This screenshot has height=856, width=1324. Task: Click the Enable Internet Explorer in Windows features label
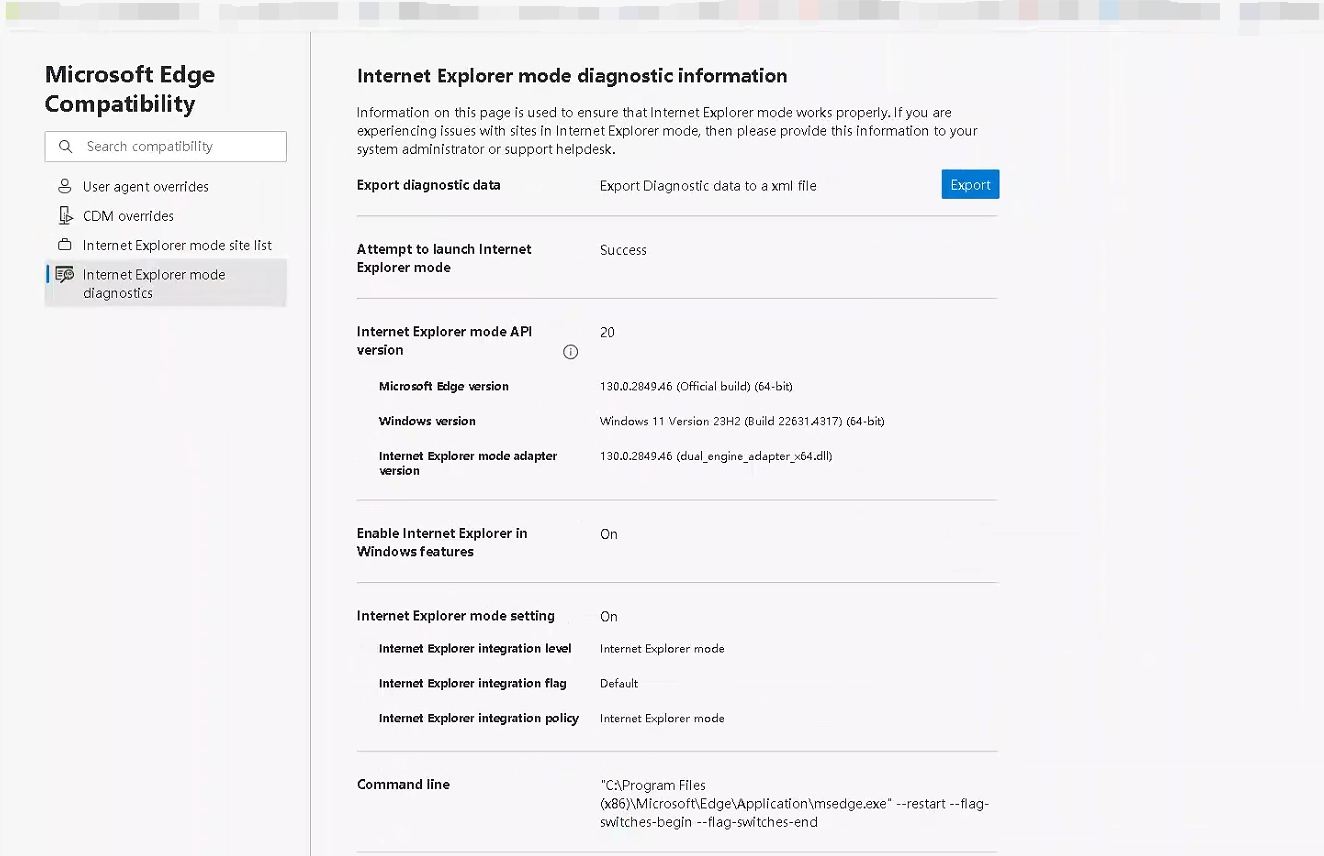click(441, 542)
